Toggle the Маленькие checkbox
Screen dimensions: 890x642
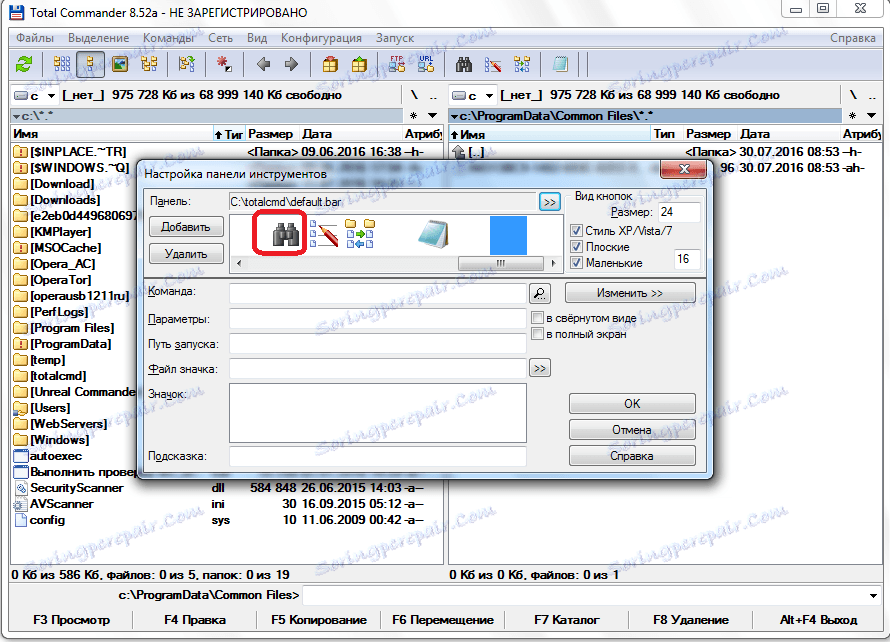click(576, 262)
